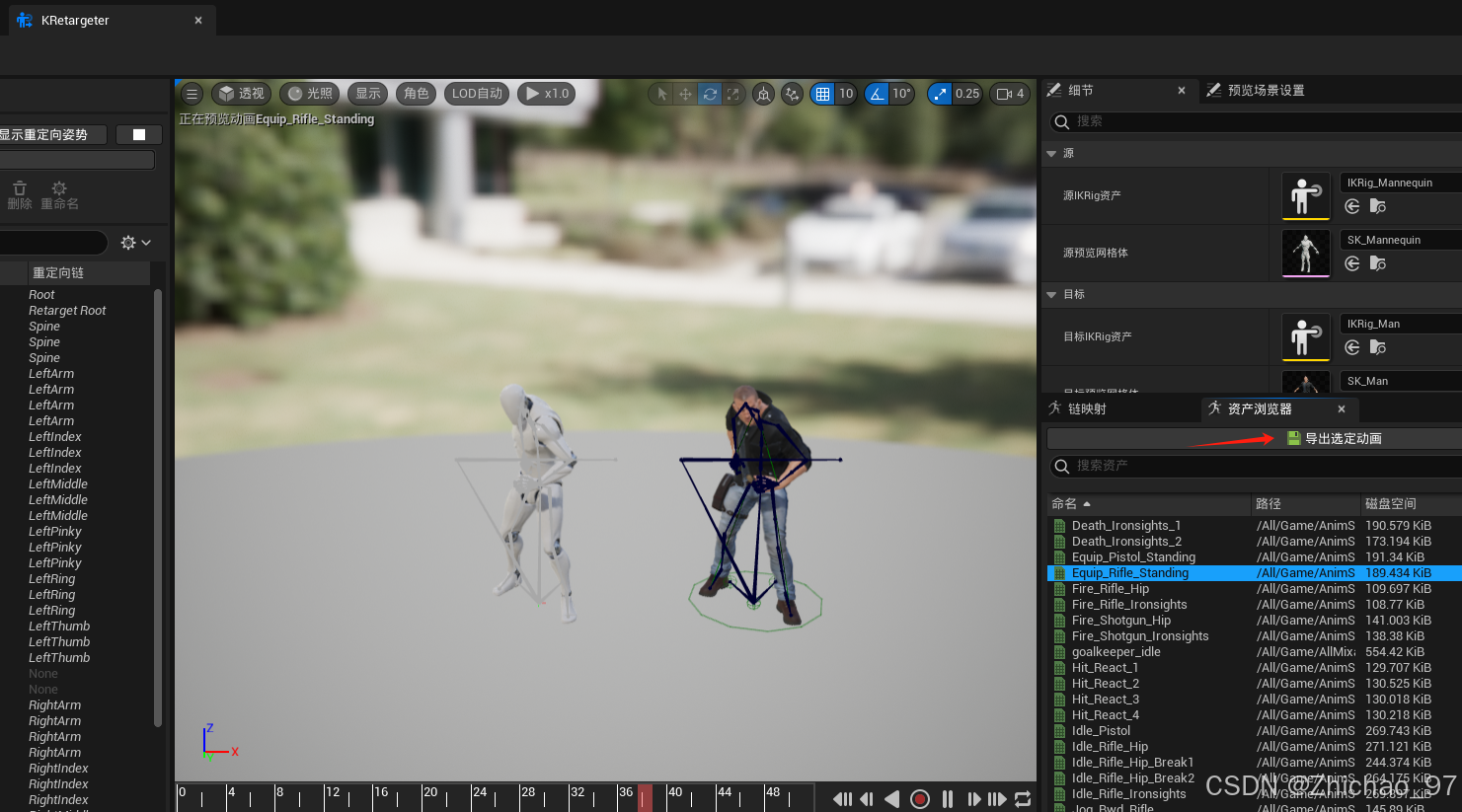The width and height of the screenshot is (1462, 812).
Task: Open chain list settings gear dropdown
Action: 135,243
